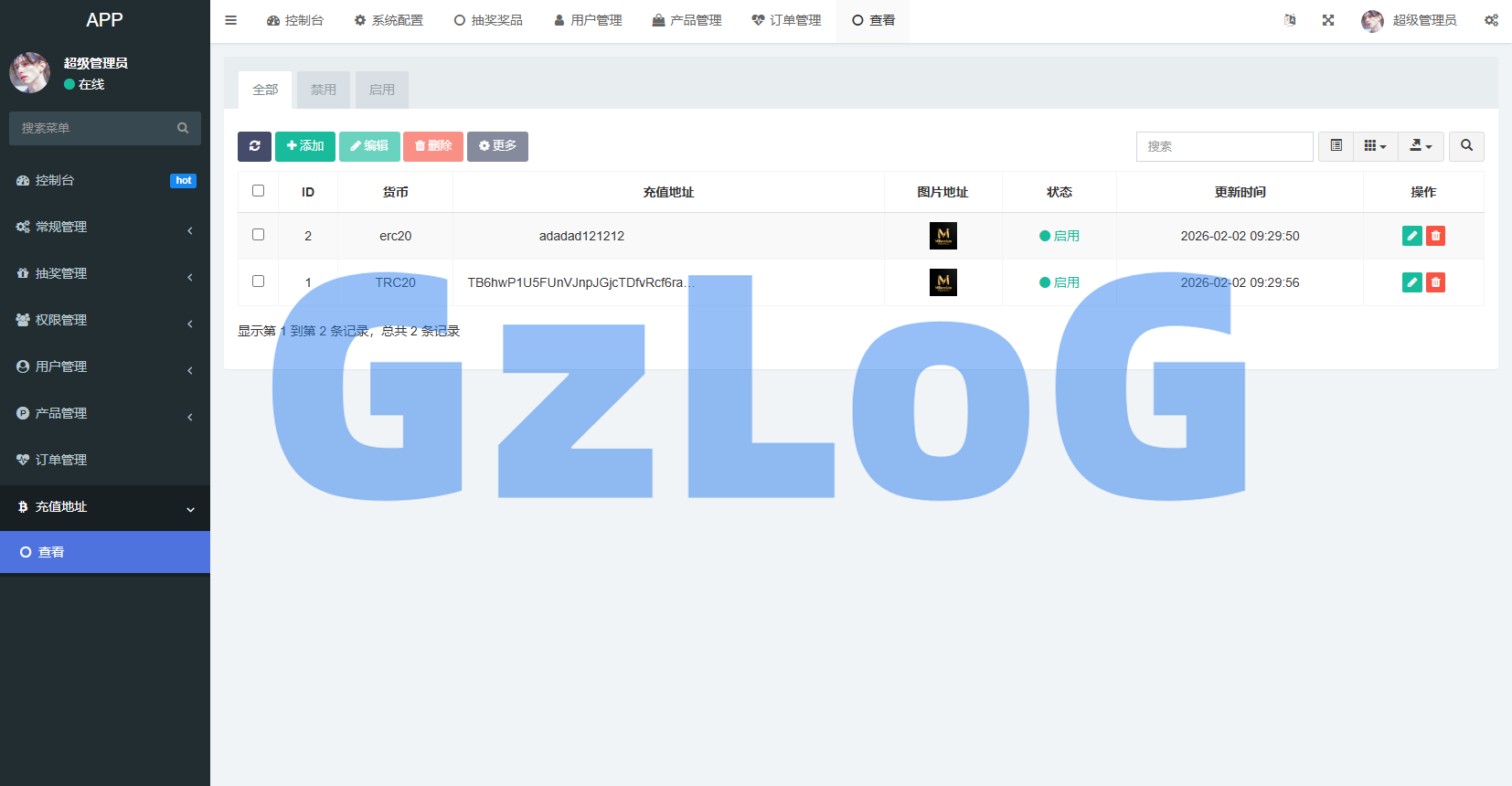Click the language switch icon in top bar

click(1290, 20)
